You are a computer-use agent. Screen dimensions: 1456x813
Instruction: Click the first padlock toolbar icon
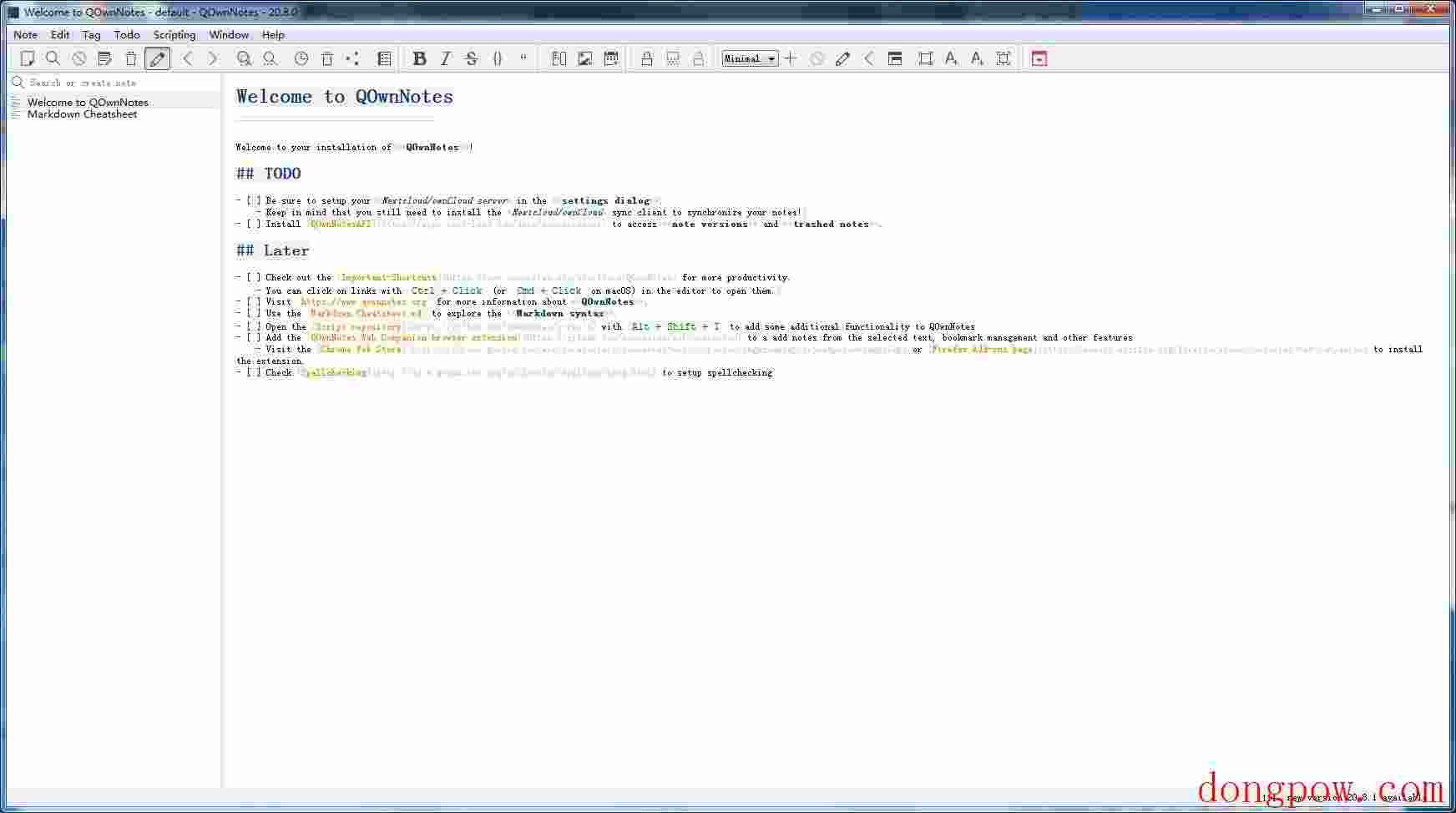(647, 58)
